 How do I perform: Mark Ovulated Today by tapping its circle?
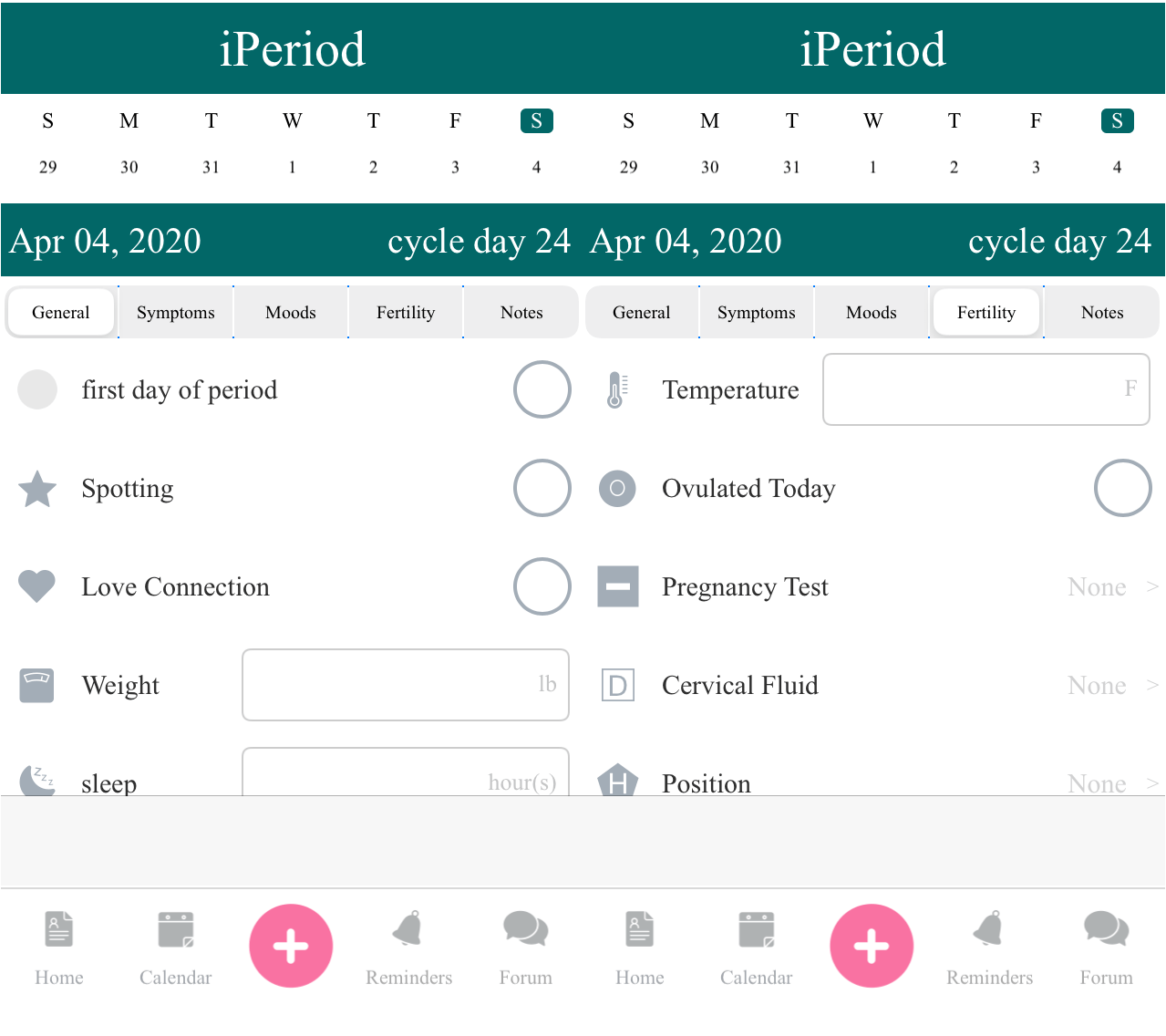pos(1123,488)
